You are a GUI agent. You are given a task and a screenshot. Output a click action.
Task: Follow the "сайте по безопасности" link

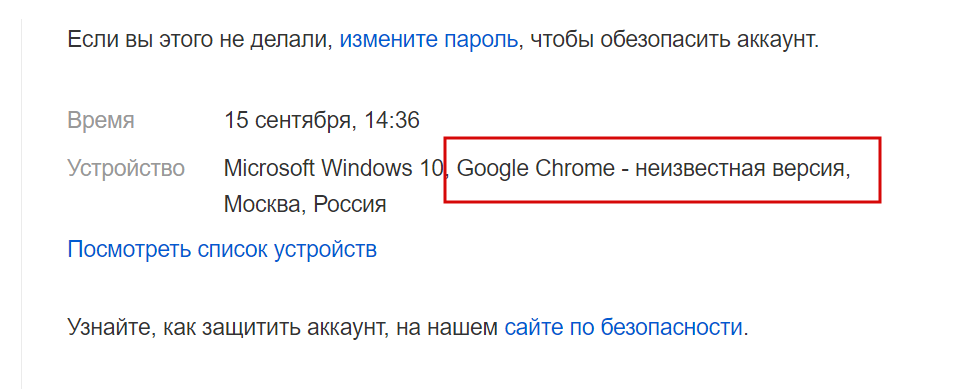coord(623,327)
